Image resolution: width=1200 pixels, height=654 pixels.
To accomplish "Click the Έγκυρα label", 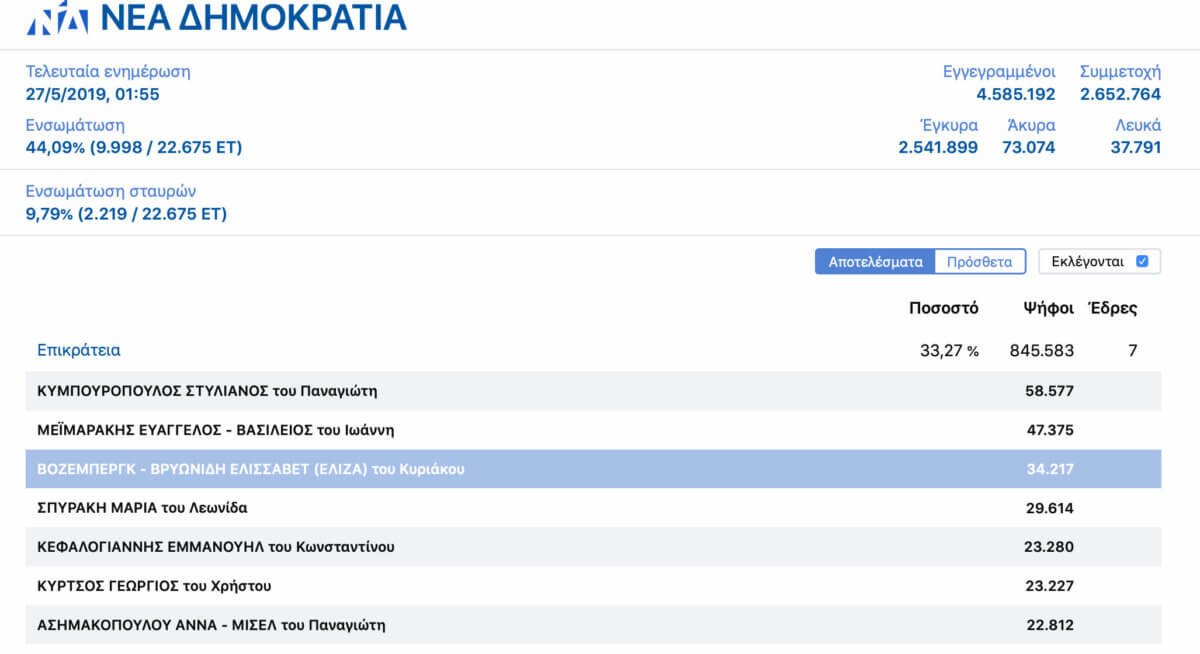I will point(949,125).
